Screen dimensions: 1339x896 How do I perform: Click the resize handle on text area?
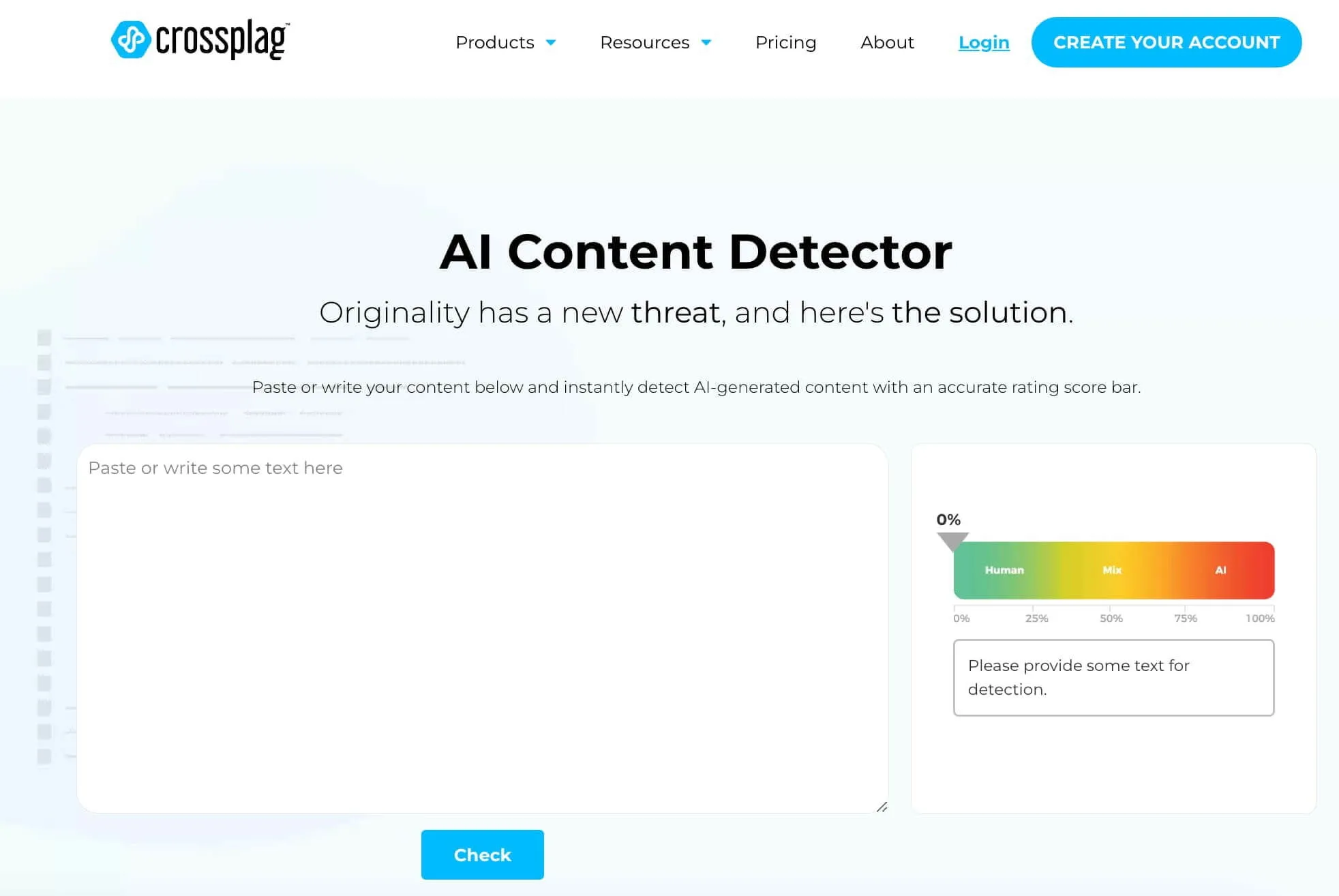click(x=881, y=806)
